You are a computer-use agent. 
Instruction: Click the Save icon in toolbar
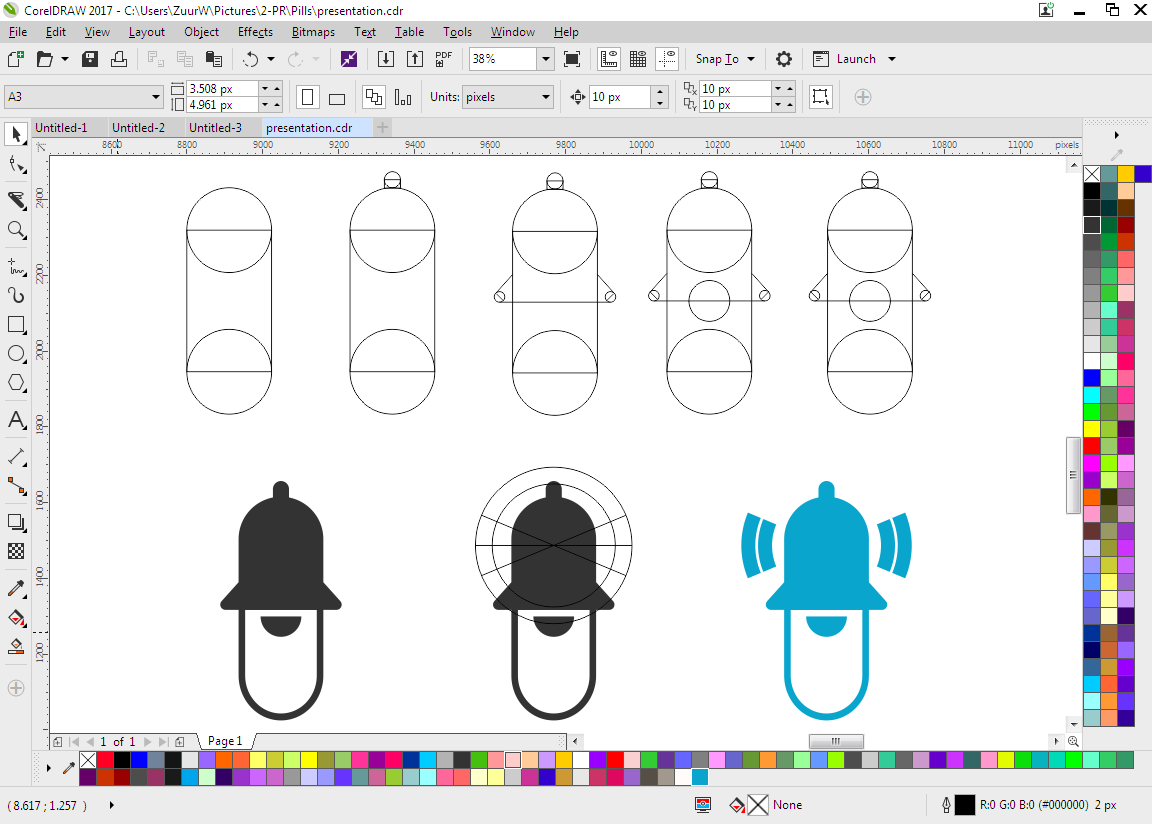(x=90, y=59)
